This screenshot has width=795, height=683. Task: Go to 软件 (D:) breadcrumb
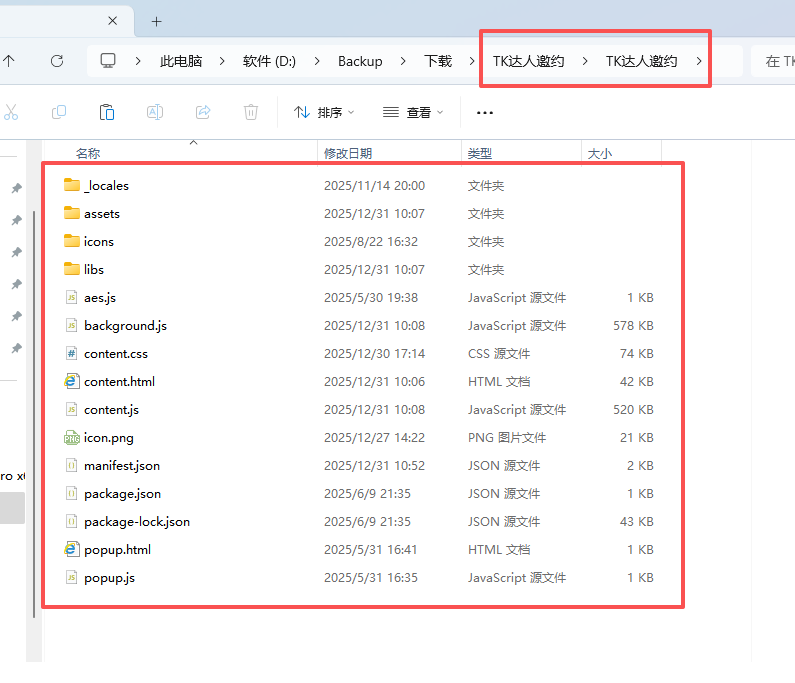(x=270, y=61)
